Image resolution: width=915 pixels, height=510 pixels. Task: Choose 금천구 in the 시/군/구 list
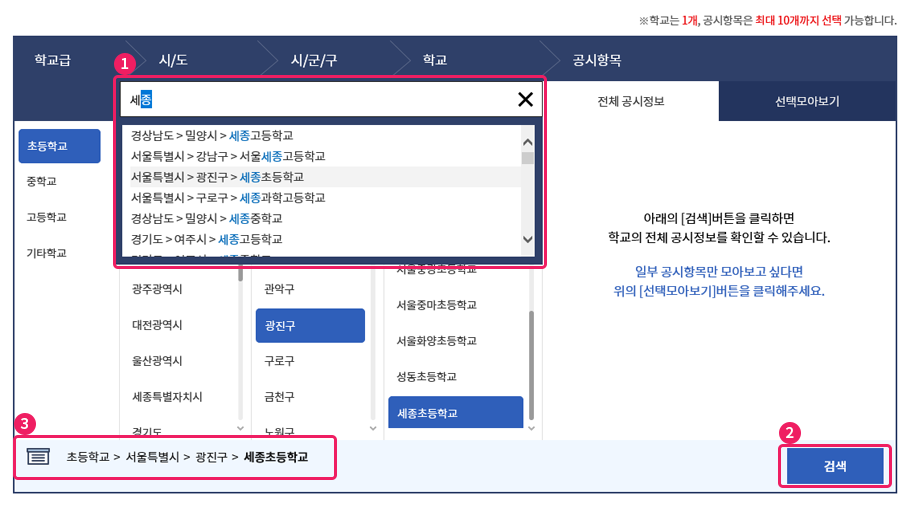280,397
